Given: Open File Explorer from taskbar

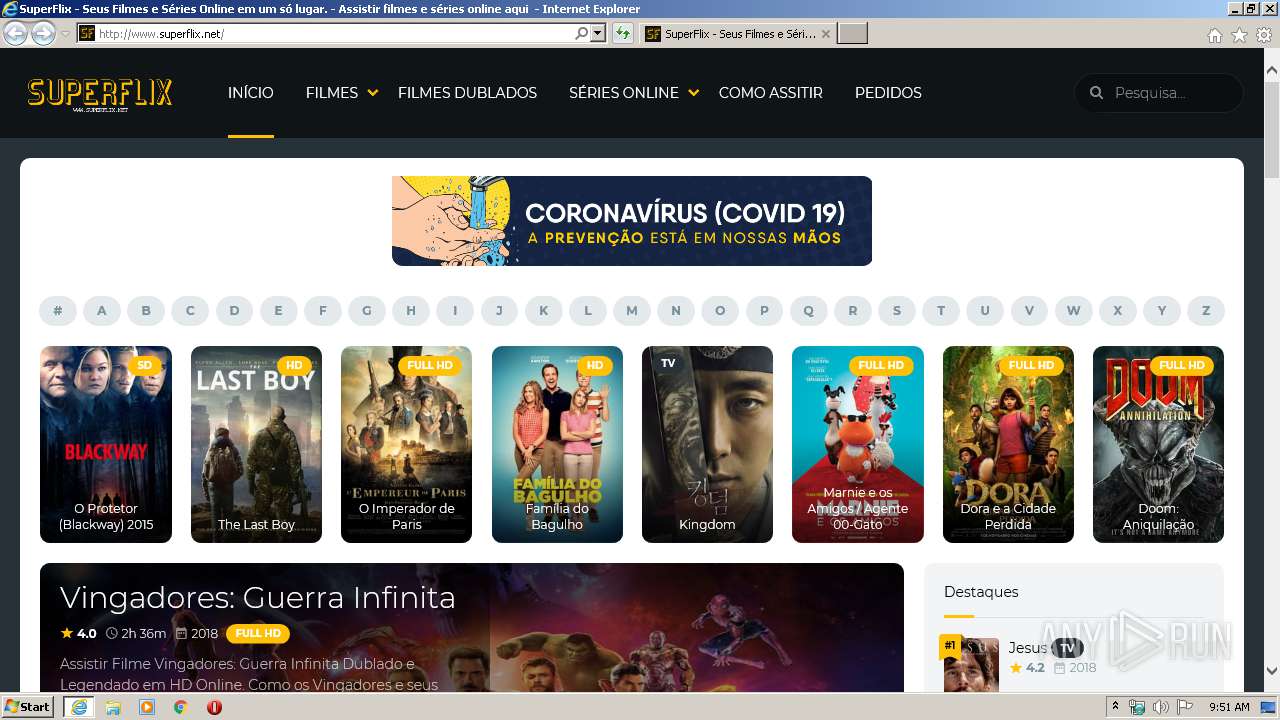Looking at the screenshot, I should click(x=113, y=707).
